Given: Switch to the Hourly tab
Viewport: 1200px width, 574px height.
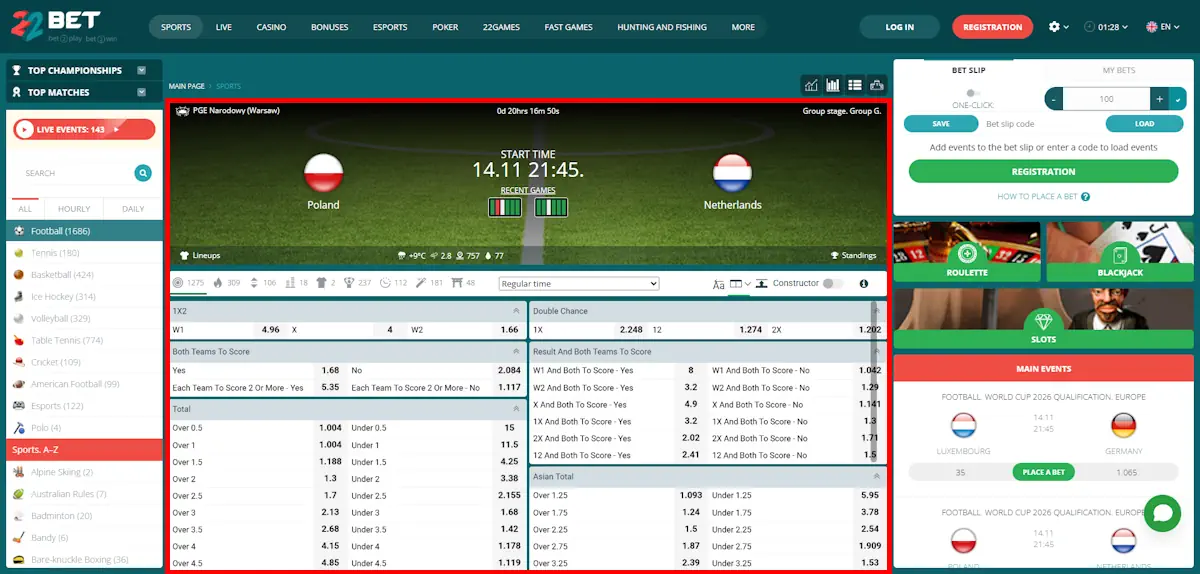Looking at the screenshot, I should click(74, 209).
